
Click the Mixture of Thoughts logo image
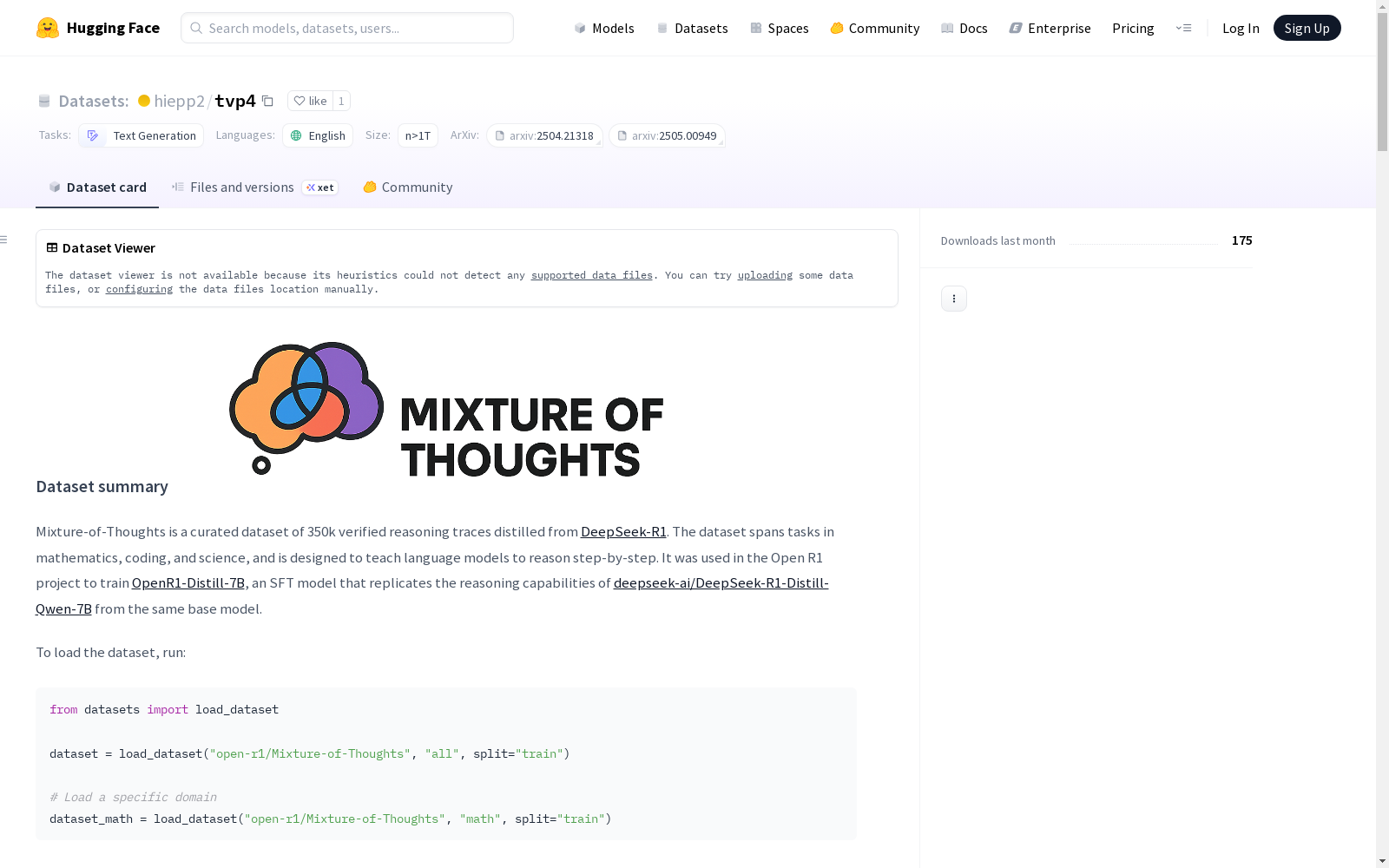click(x=446, y=410)
